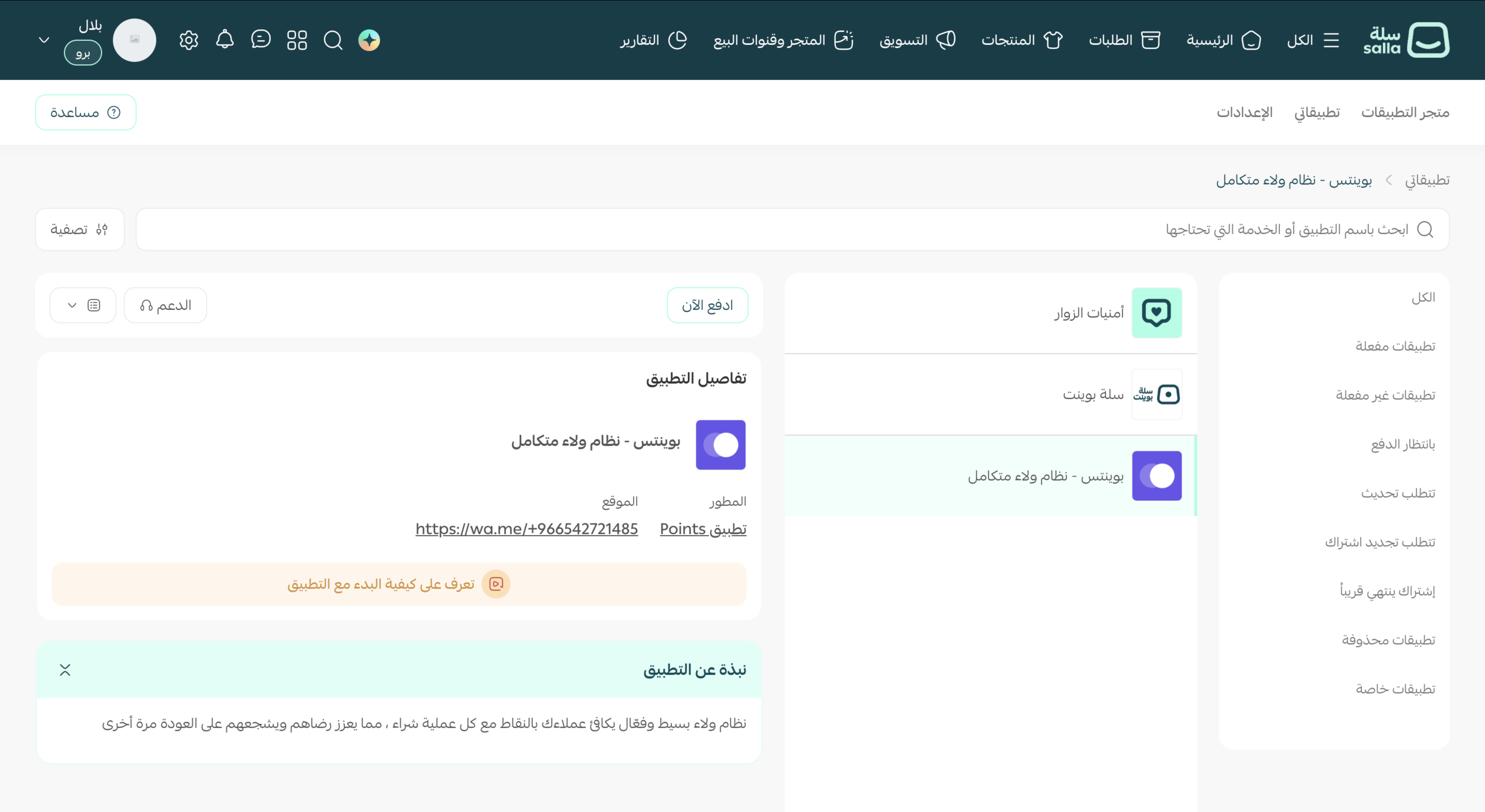Collapse the نبذة عن التطبيق section

(65, 670)
